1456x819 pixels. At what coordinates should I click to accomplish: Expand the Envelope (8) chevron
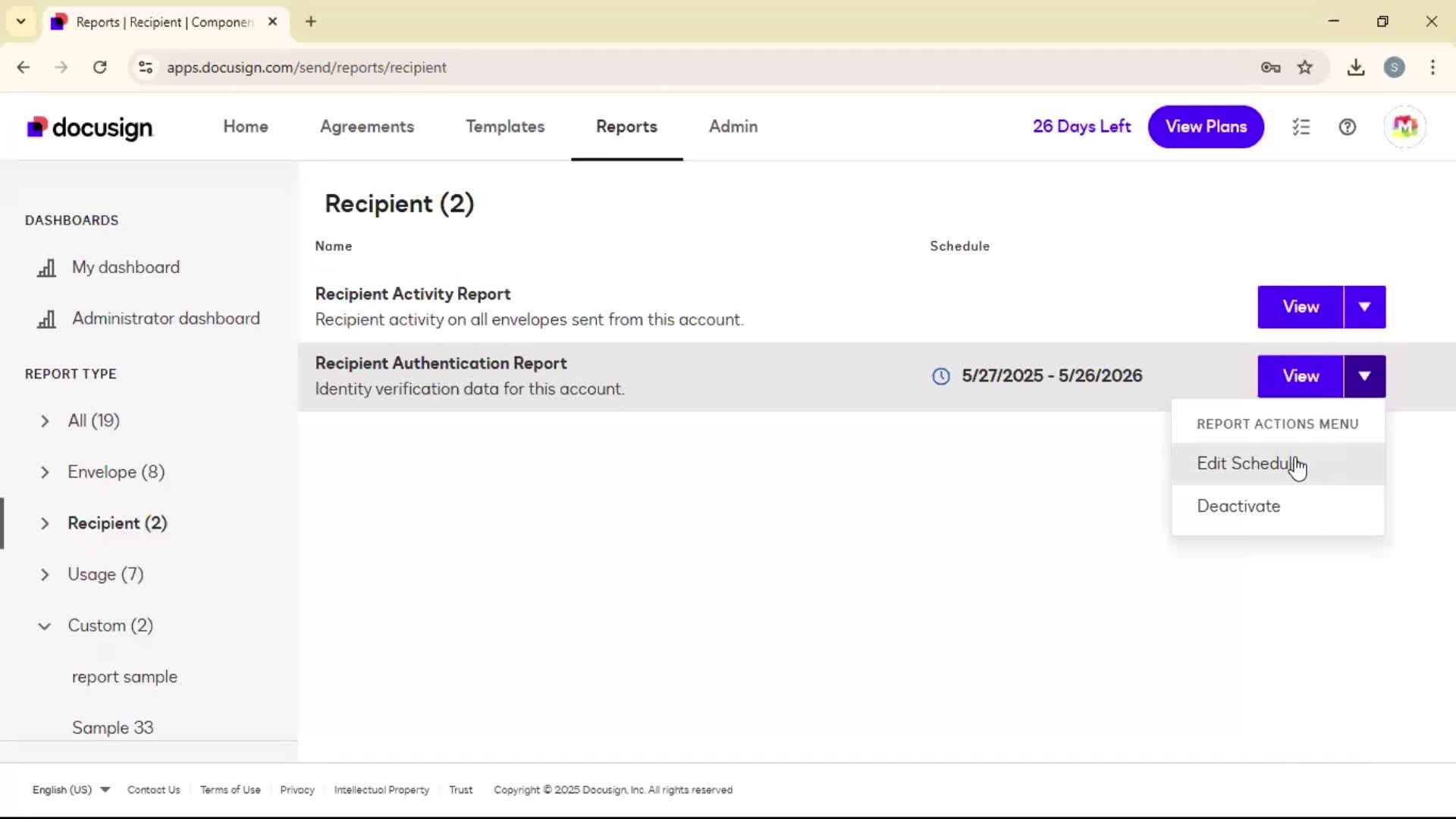(x=45, y=472)
